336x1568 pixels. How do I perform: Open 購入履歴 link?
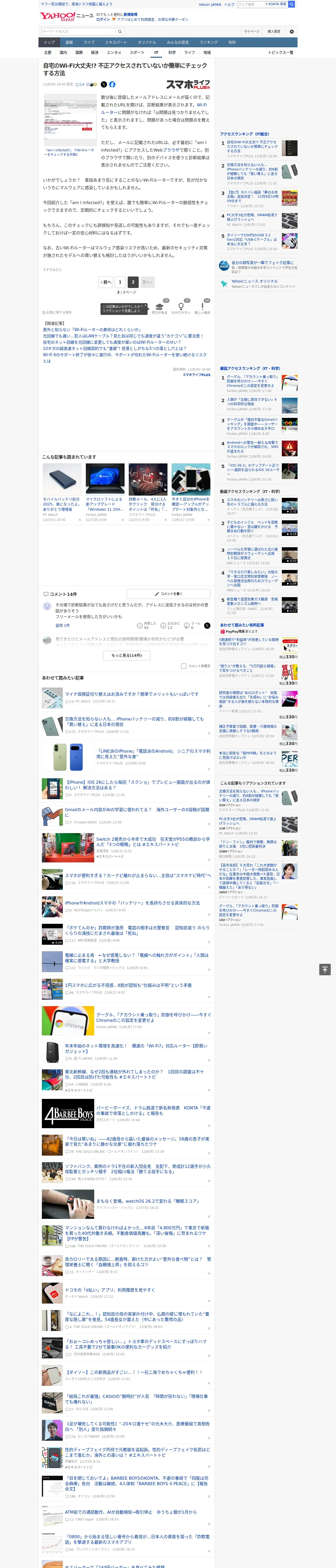click(274, 32)
